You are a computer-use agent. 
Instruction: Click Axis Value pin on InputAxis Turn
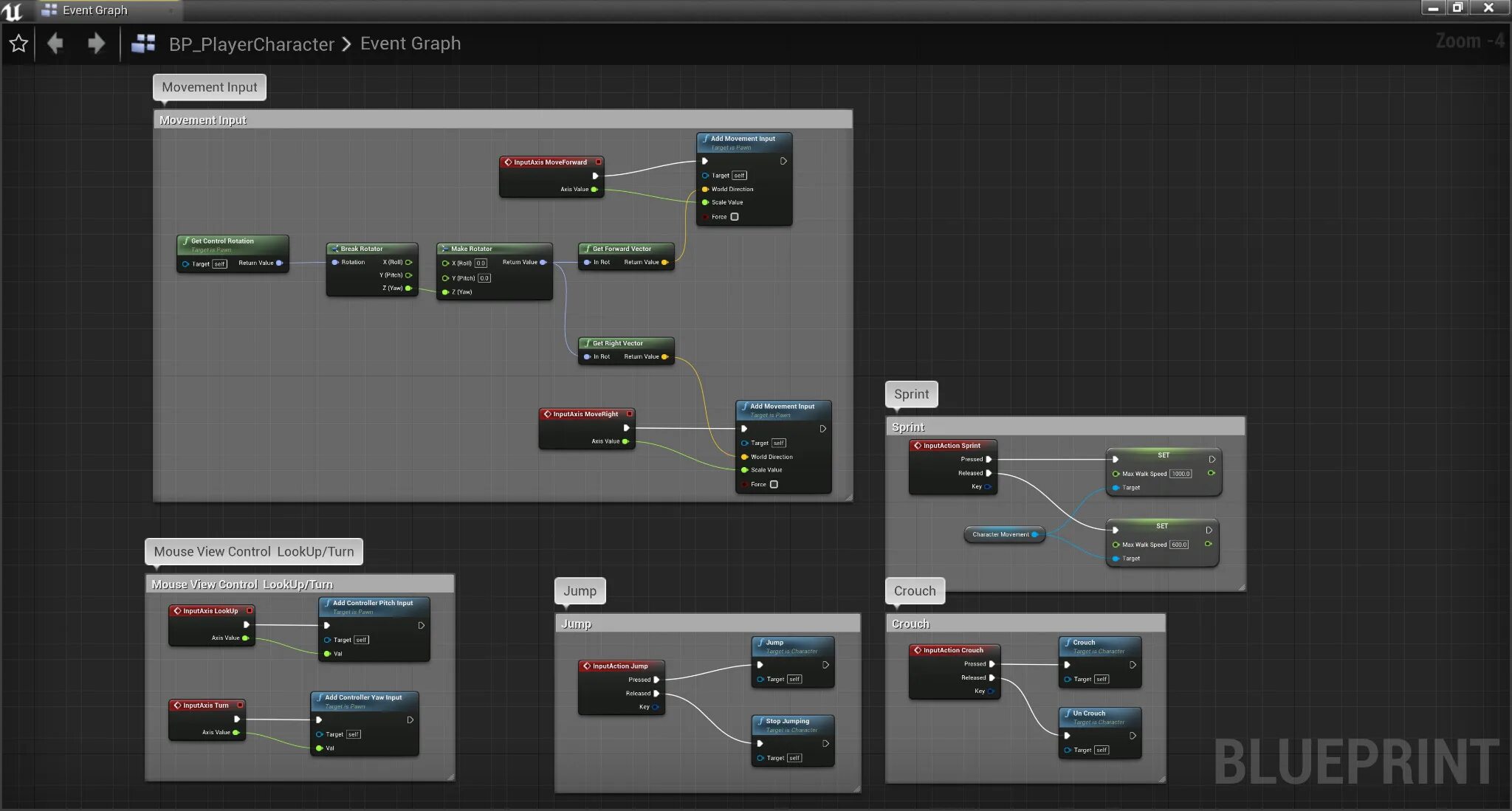(236, 733)
